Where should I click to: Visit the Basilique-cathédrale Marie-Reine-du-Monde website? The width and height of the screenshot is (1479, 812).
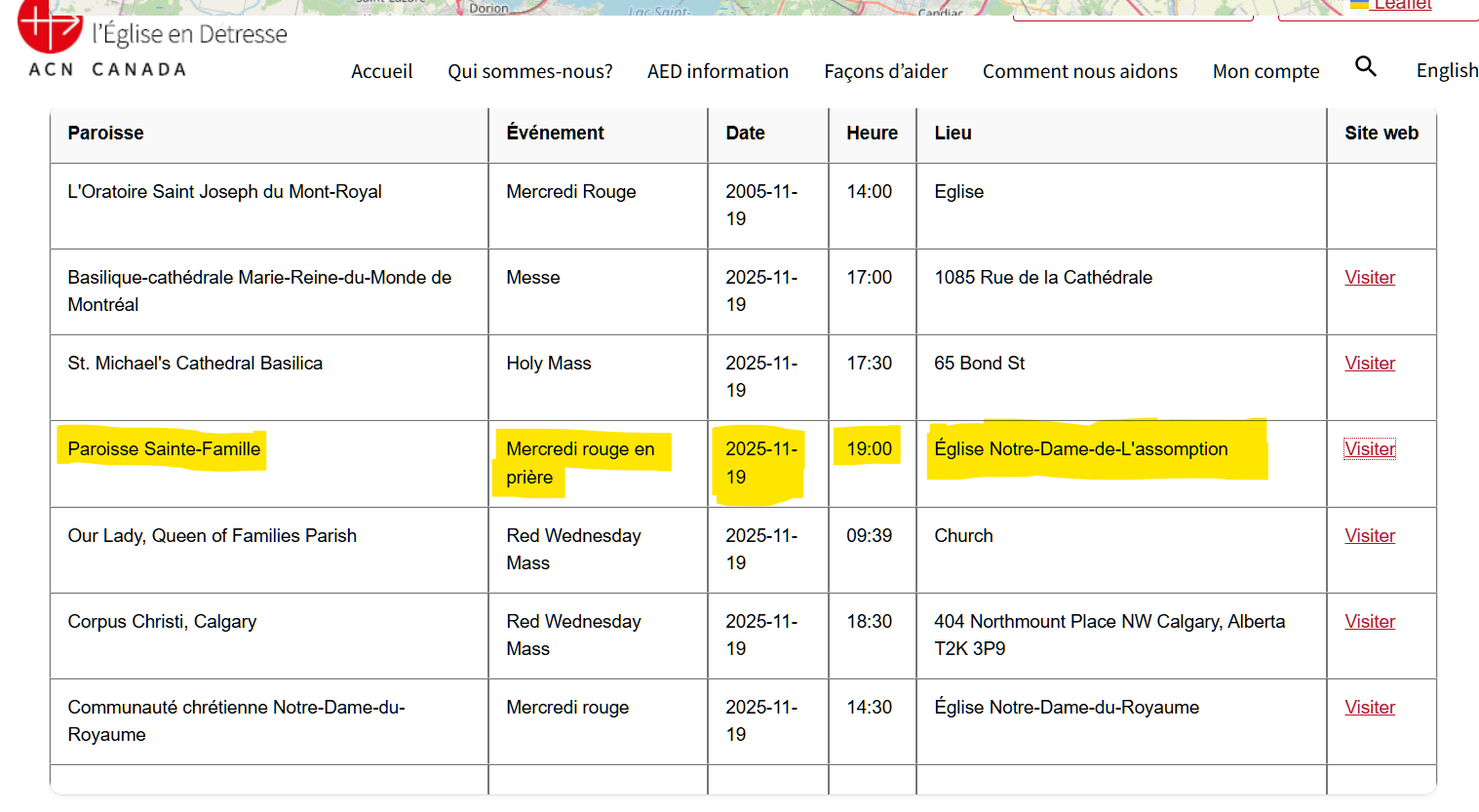point(1369,278)
